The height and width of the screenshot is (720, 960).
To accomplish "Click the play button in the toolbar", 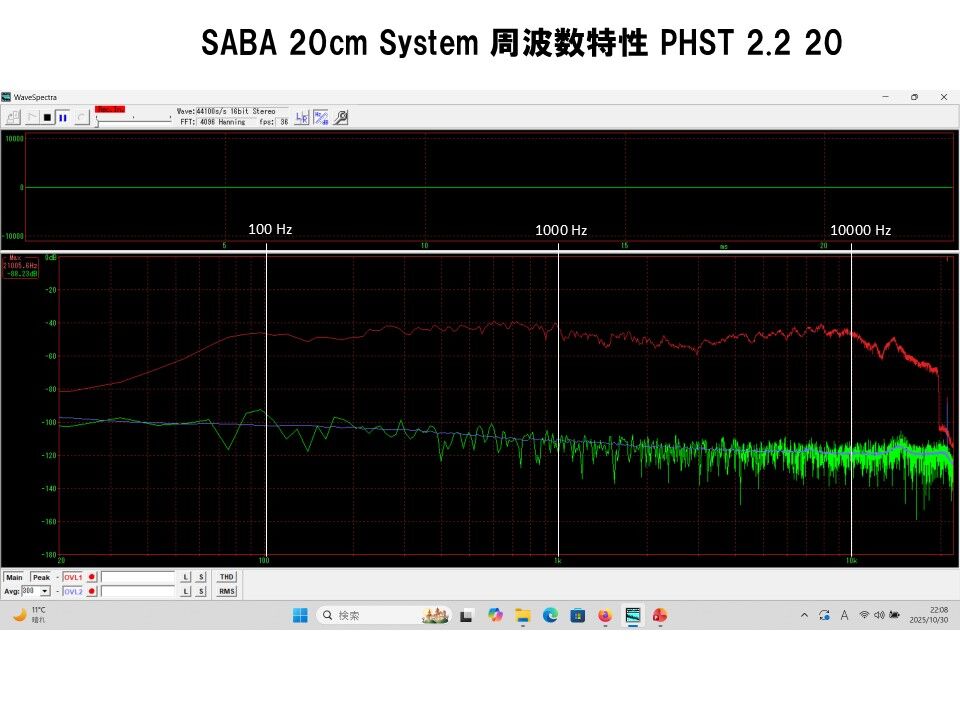I will click(32, 118).
